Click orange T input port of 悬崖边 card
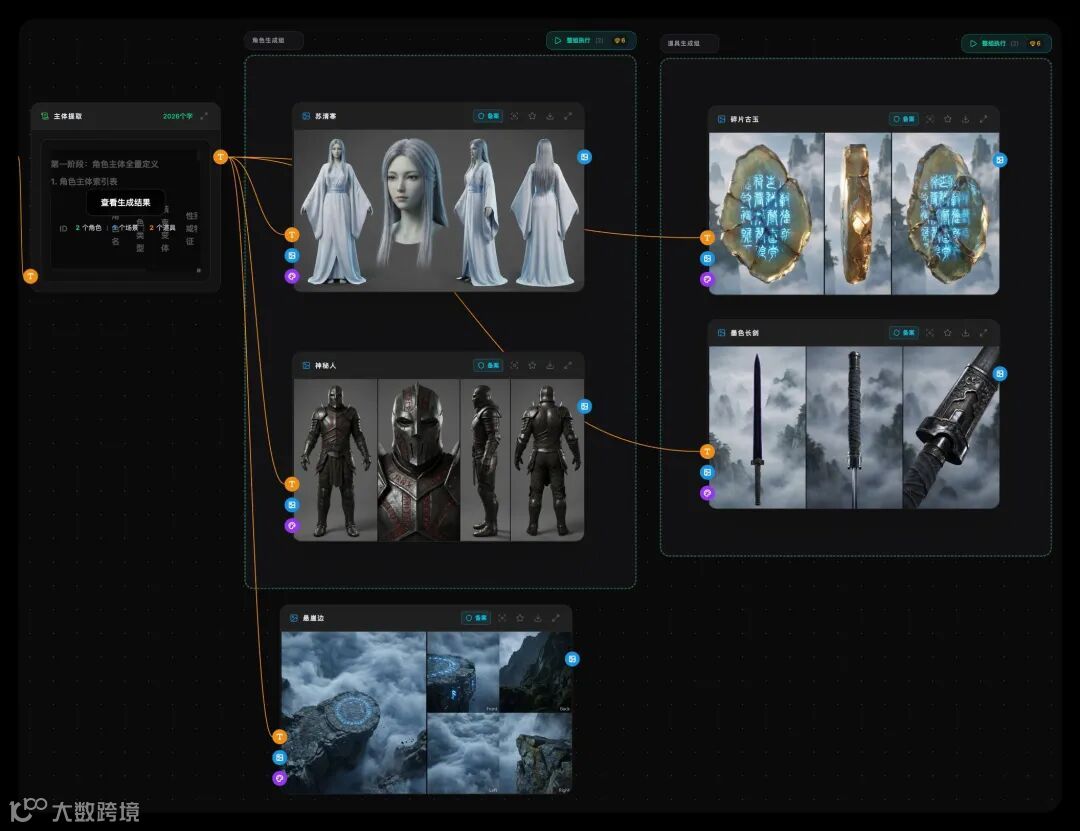The height and width of the screenshot is (831, 1080). click(280, 737)
